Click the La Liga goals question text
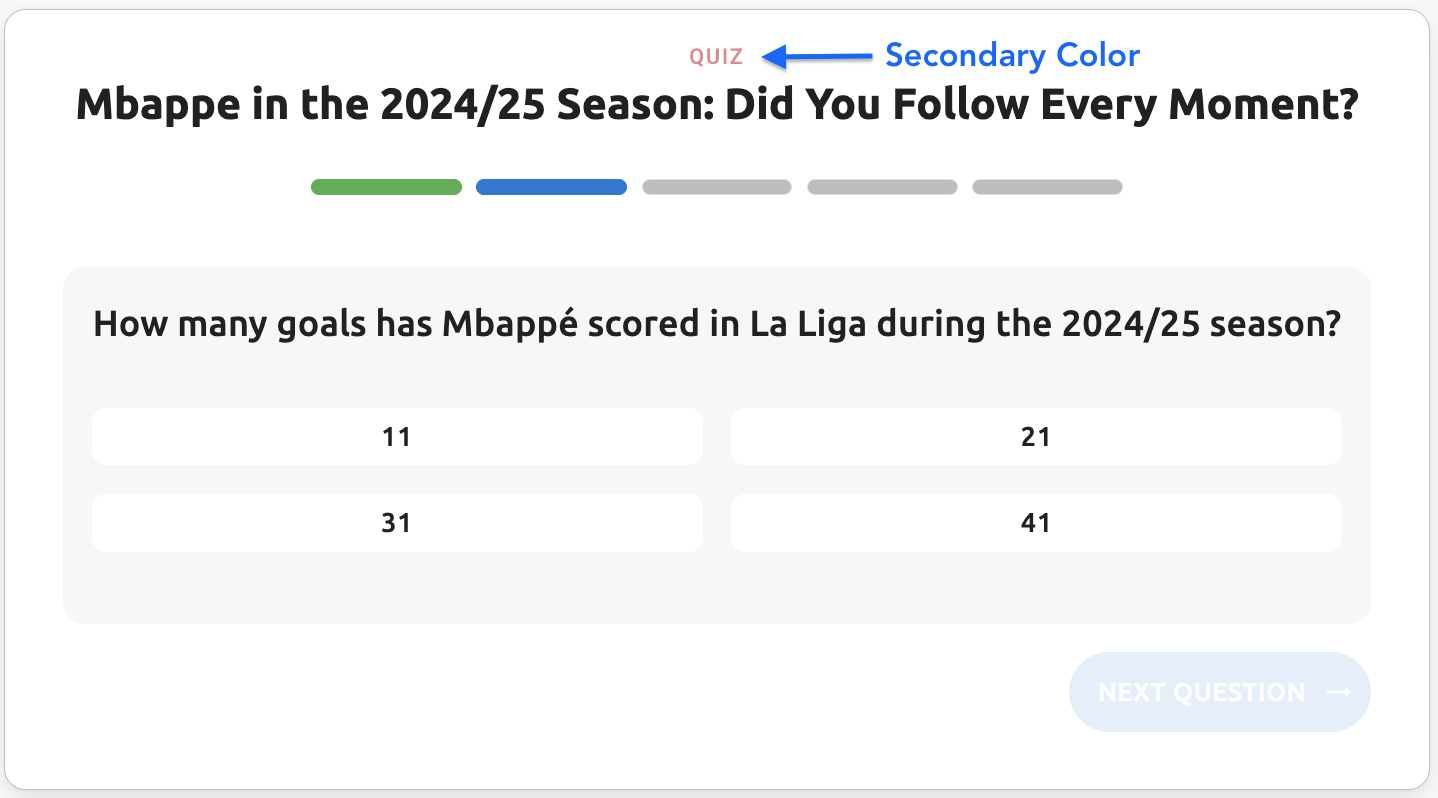Image resolution: width=1438 pixels, height=798 pixels. [x=716, y=324]
